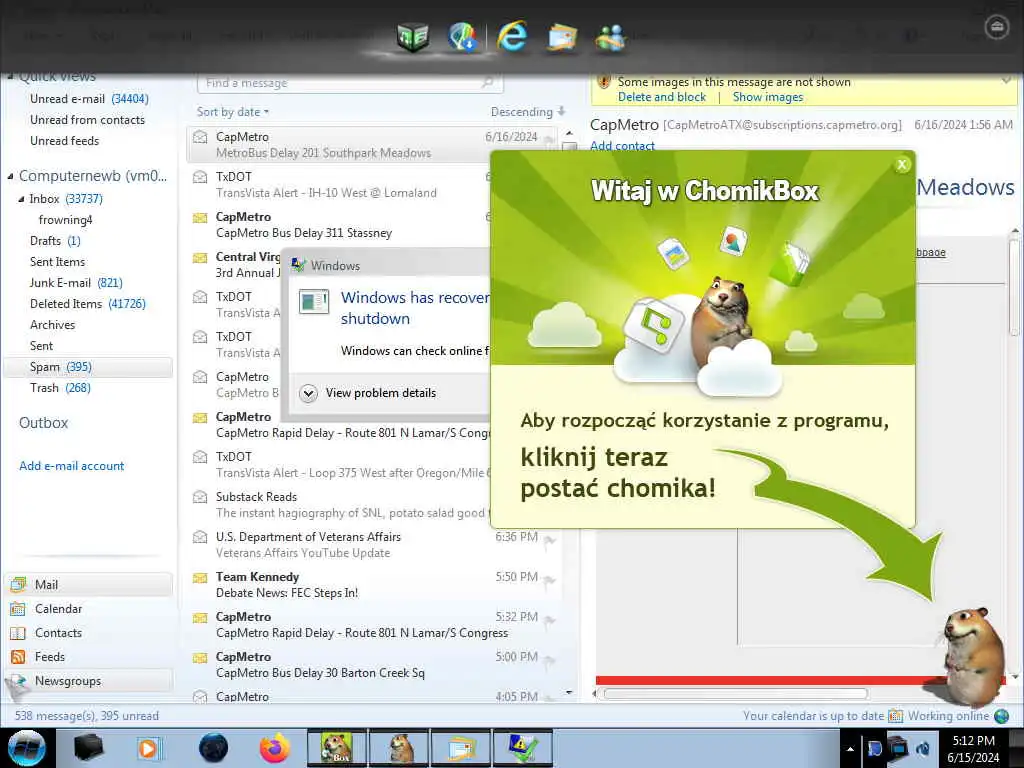
Task: Click the hamster character in the bottom-right corner
Action: [x=974, y=656]
